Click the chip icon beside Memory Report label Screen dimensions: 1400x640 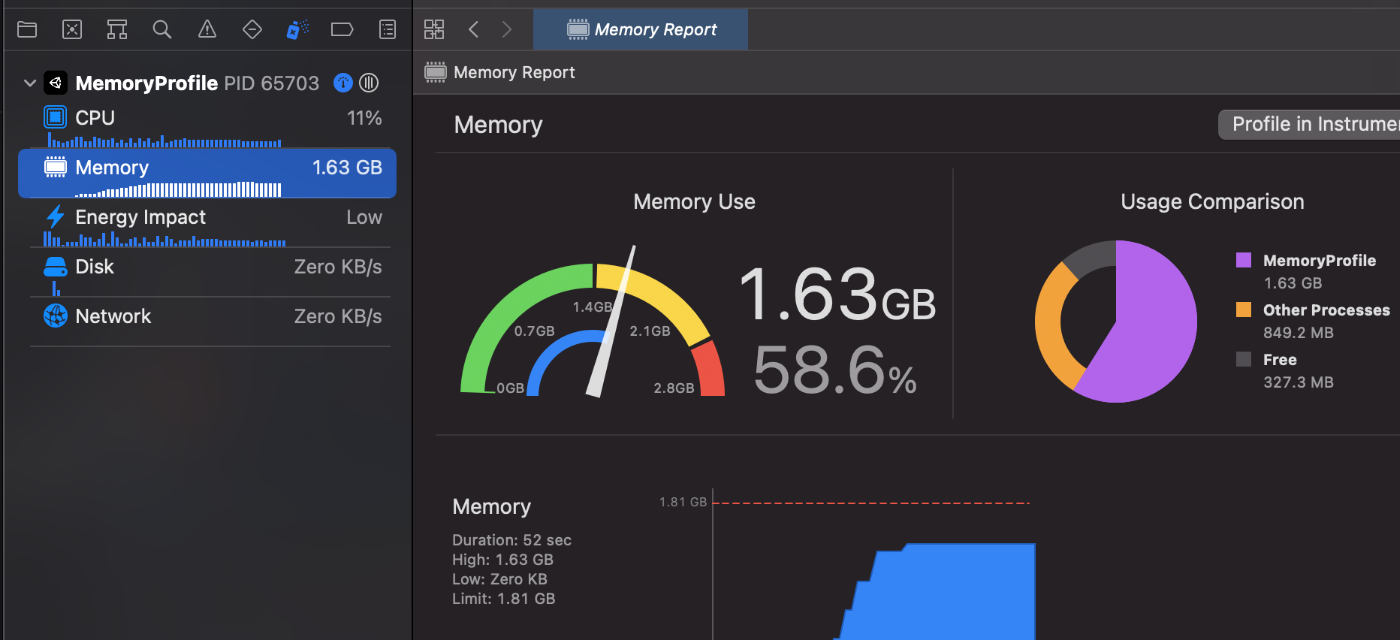[435, 72]
